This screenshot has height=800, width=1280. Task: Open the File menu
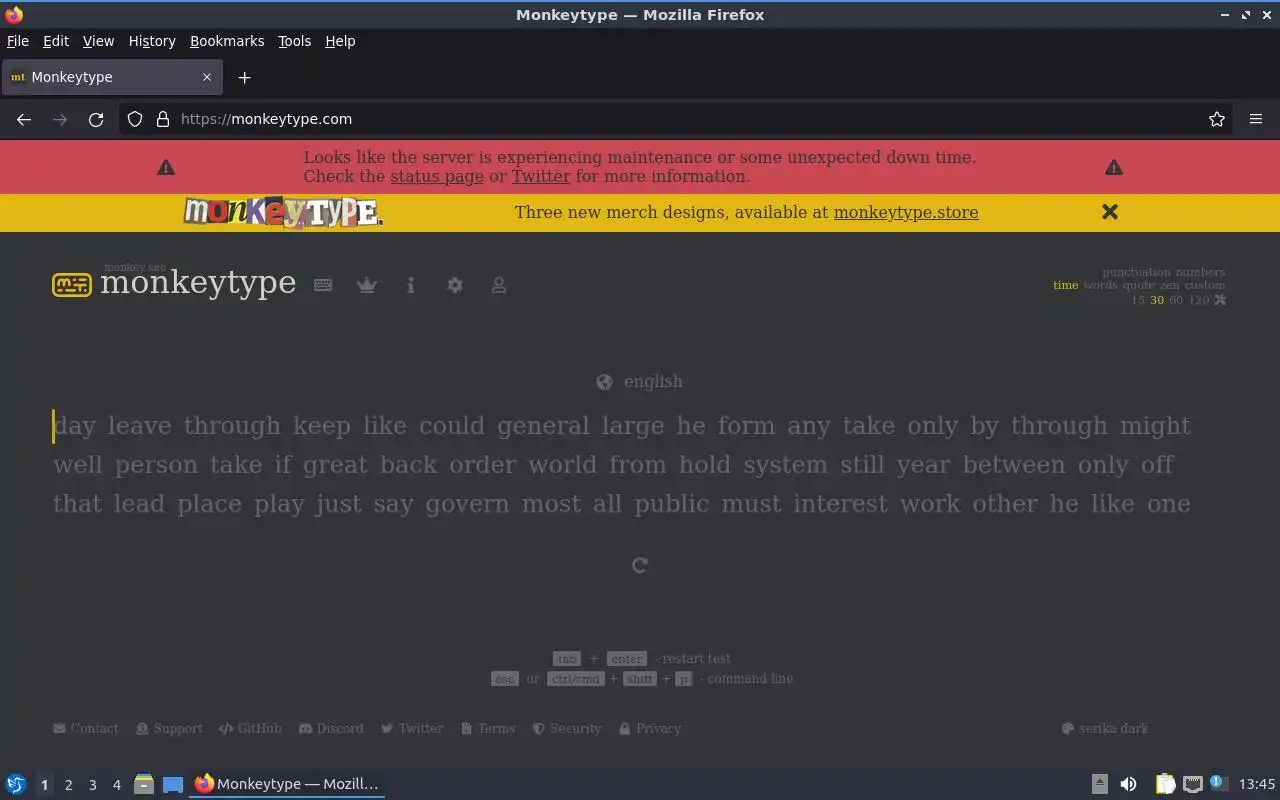click(18, 41)
